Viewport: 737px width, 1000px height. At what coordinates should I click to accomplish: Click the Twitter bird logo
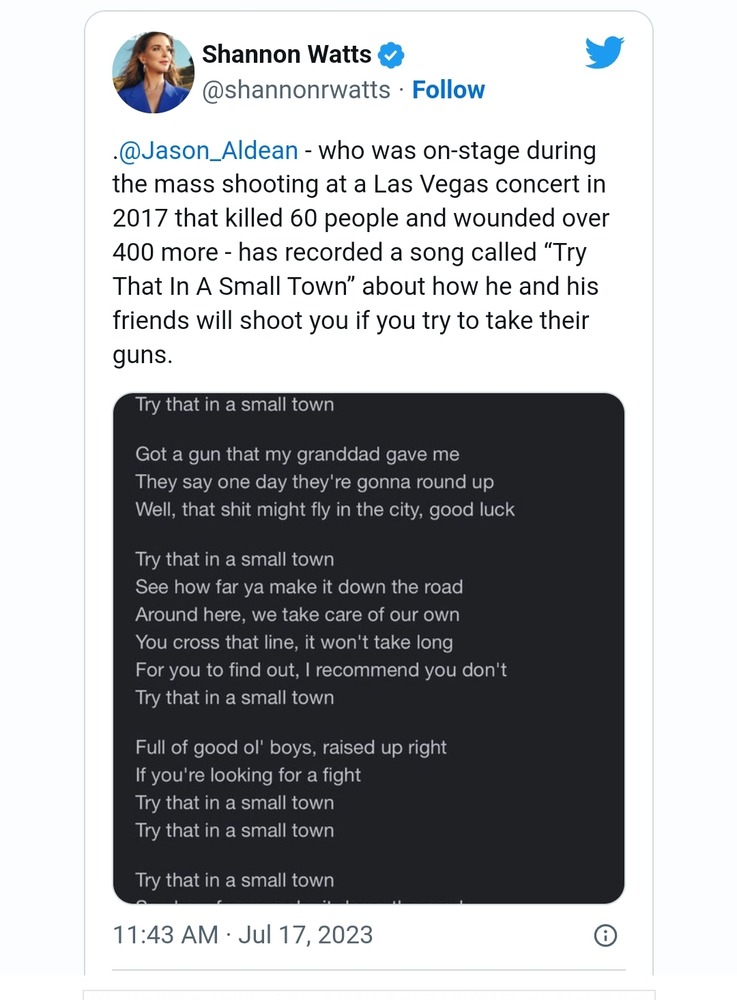tap(604, 53)
